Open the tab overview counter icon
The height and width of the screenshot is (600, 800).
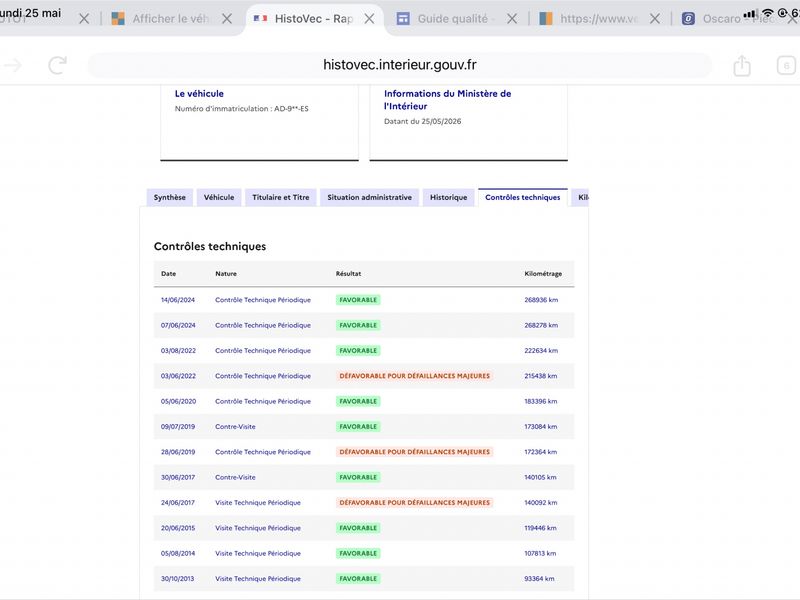(x=786, y=66)
